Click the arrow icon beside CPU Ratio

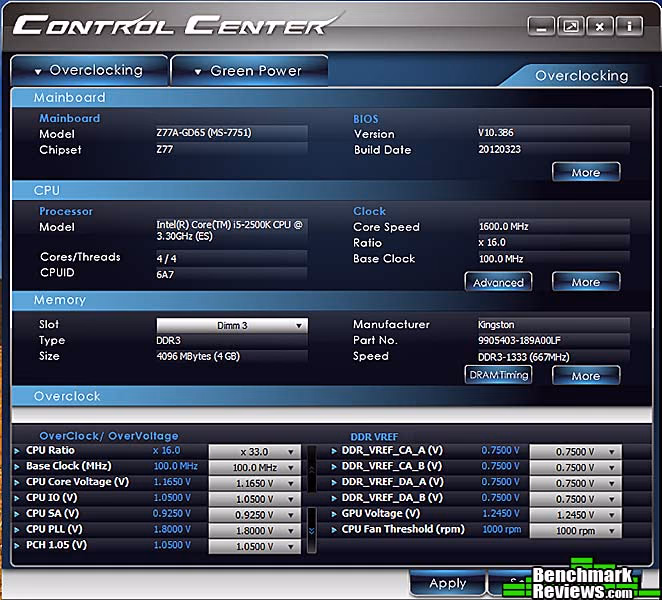(17, 451)
